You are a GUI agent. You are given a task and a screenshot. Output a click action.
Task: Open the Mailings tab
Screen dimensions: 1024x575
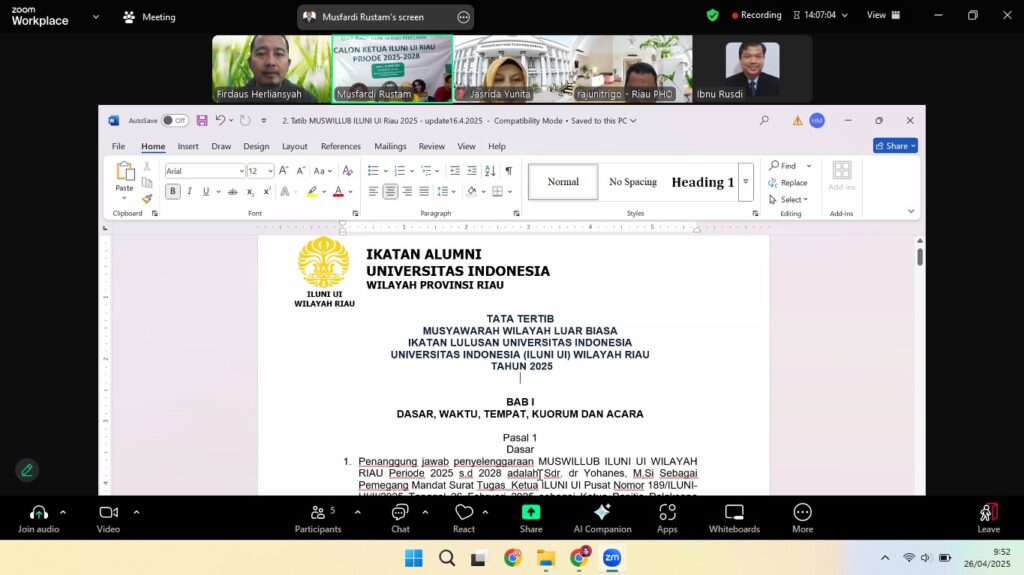point(390,146)
